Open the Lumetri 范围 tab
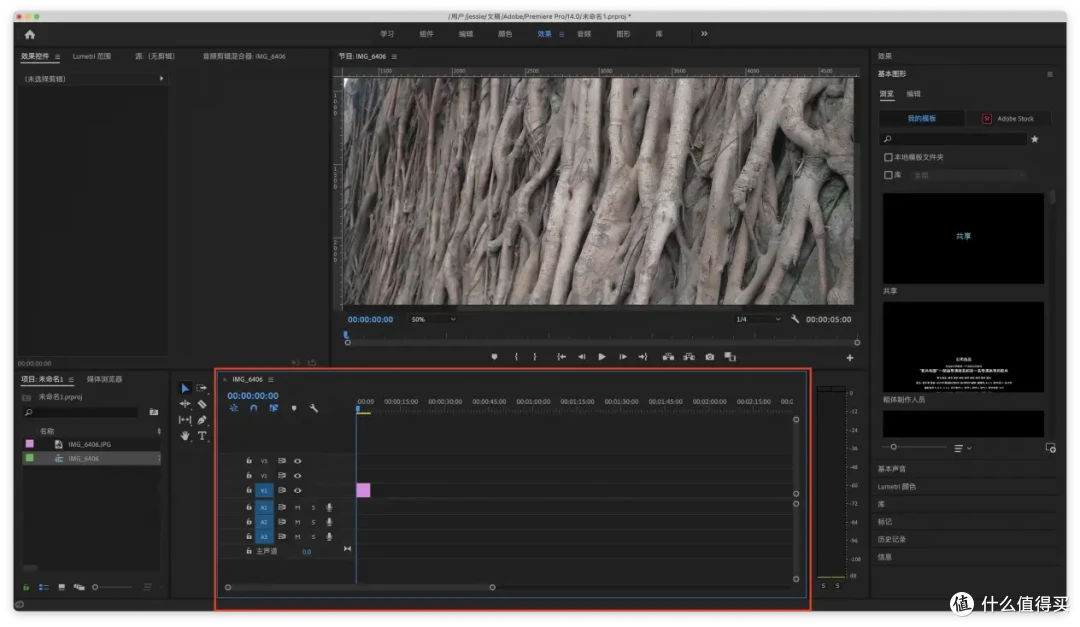 tap(92, 56)
